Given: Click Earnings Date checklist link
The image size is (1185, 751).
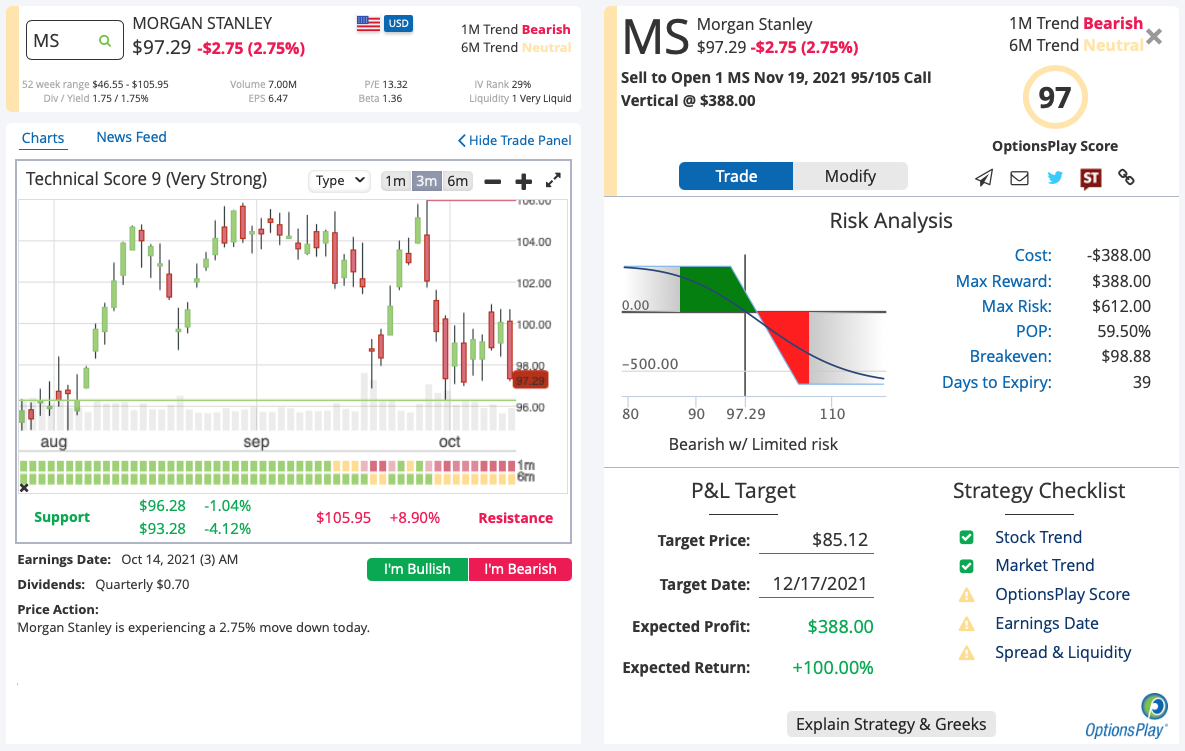Looking at the screenshot, I should (x=1047, y=623).
